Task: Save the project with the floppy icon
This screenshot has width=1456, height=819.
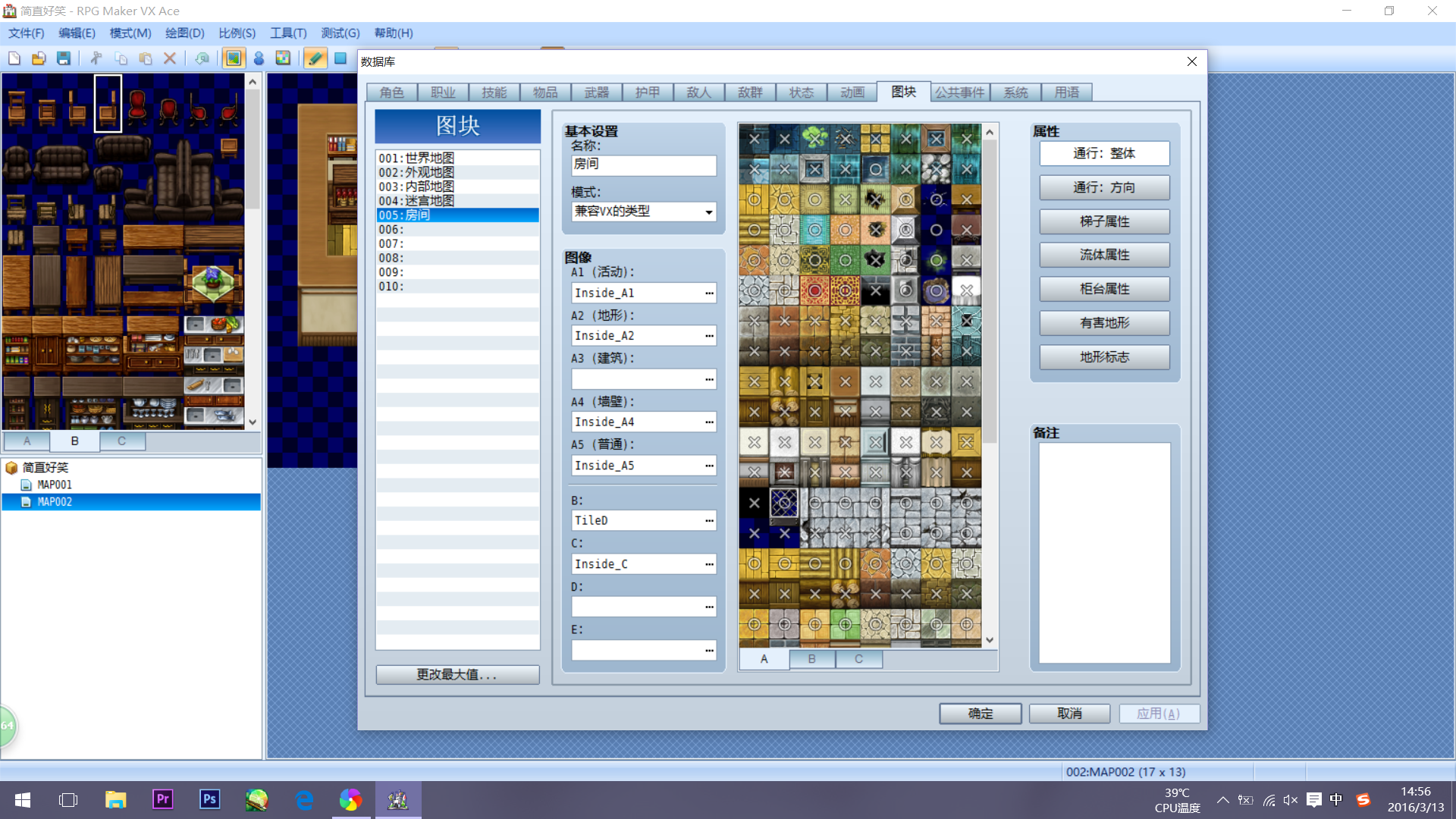Action: (64, 58)
